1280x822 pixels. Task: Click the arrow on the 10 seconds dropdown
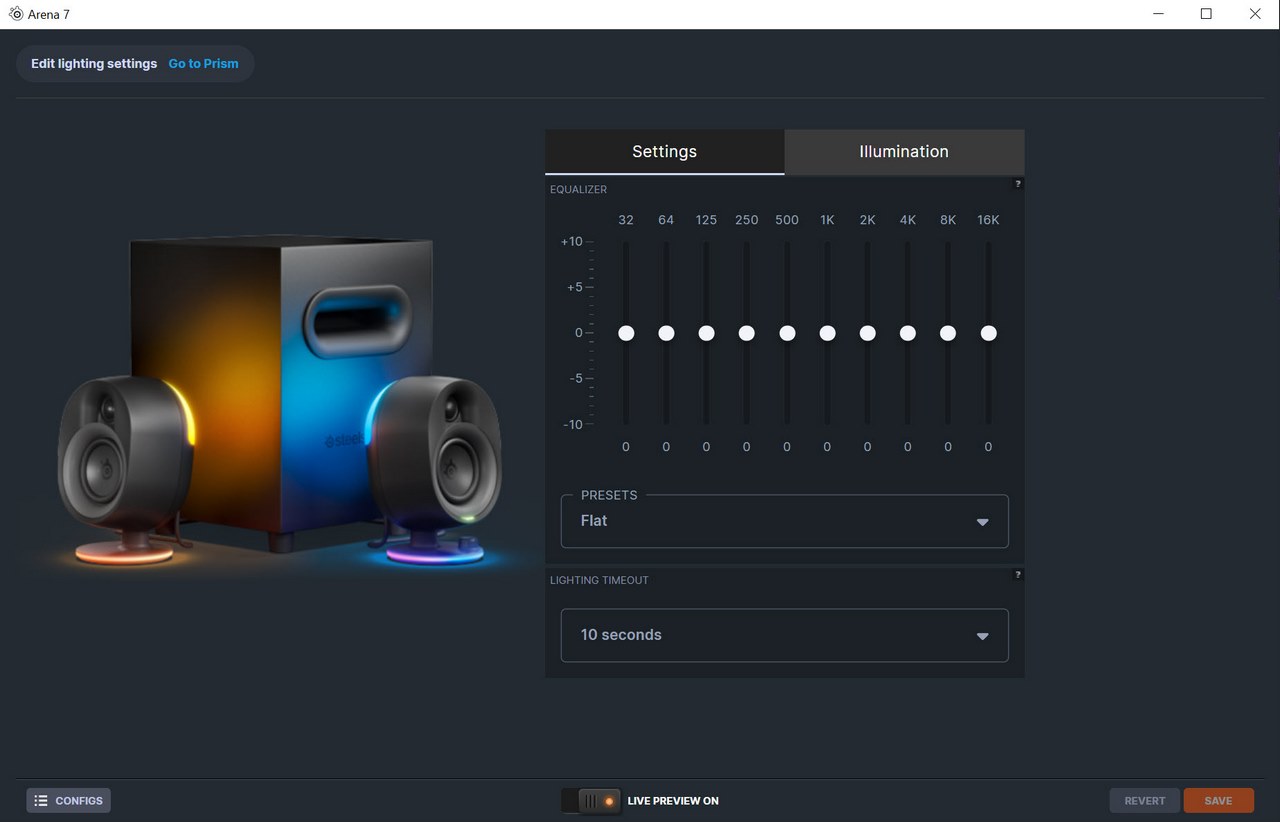982,636
